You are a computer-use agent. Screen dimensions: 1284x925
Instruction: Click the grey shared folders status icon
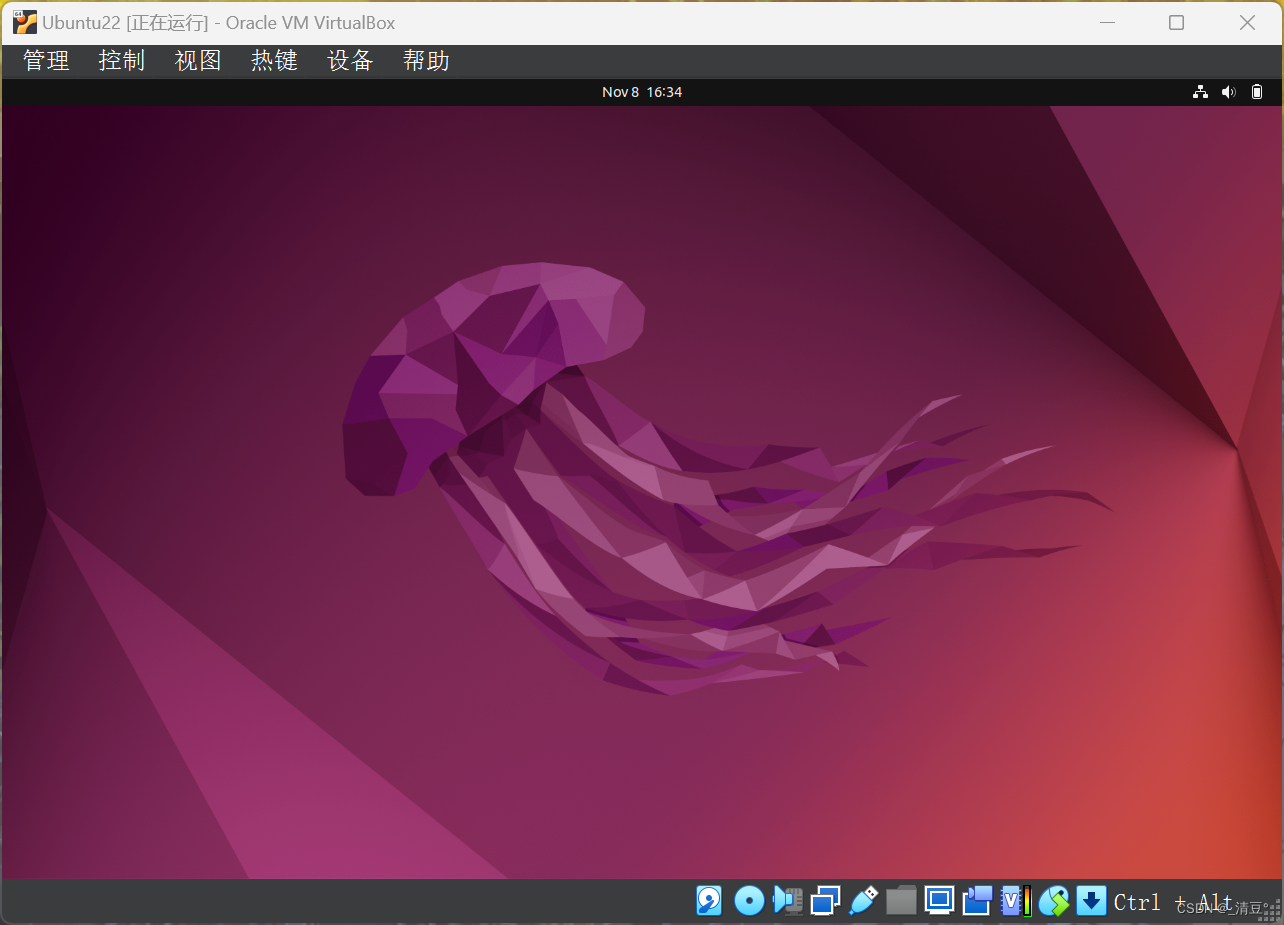901,901
